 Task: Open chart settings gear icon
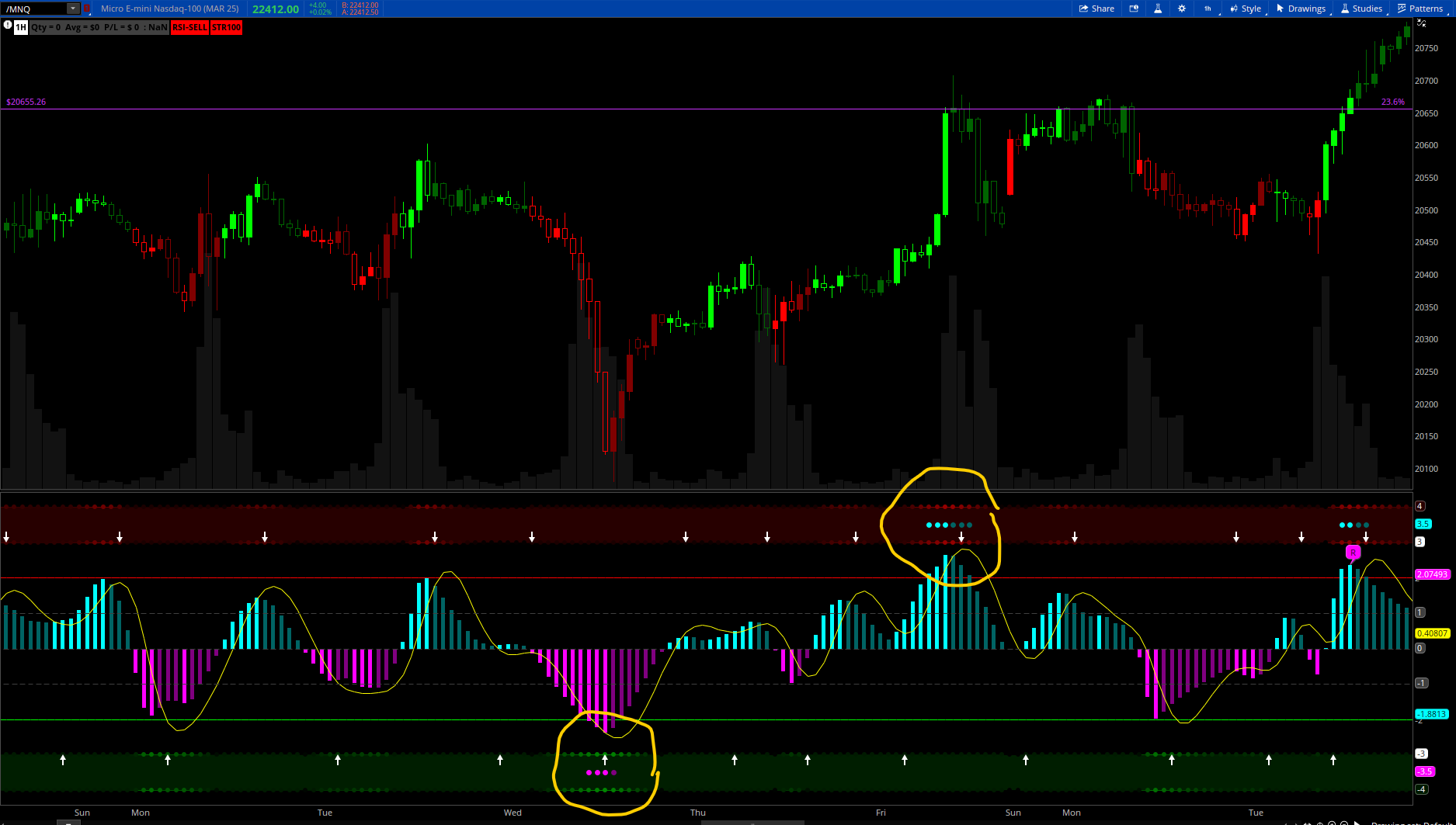coord(1182,9)
